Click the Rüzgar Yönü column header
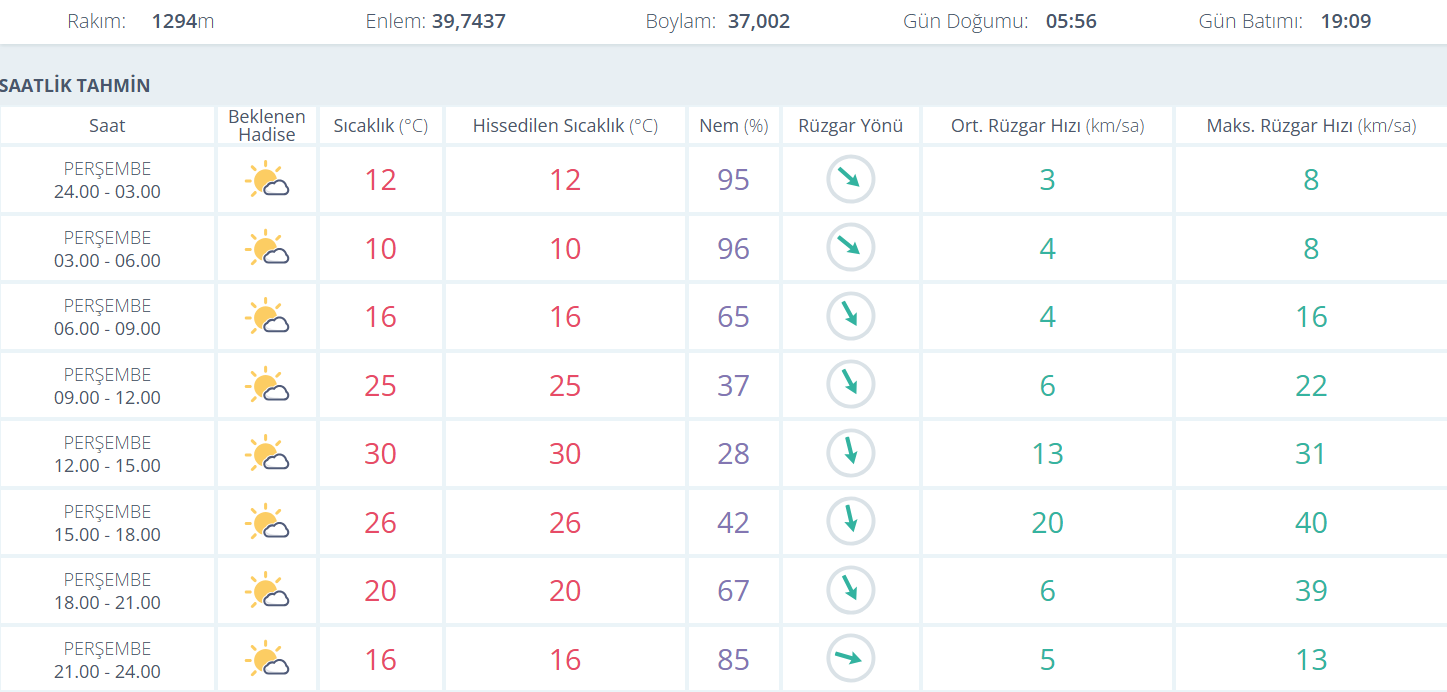This screenshot has height=692, width=1447. click(850, 126)
